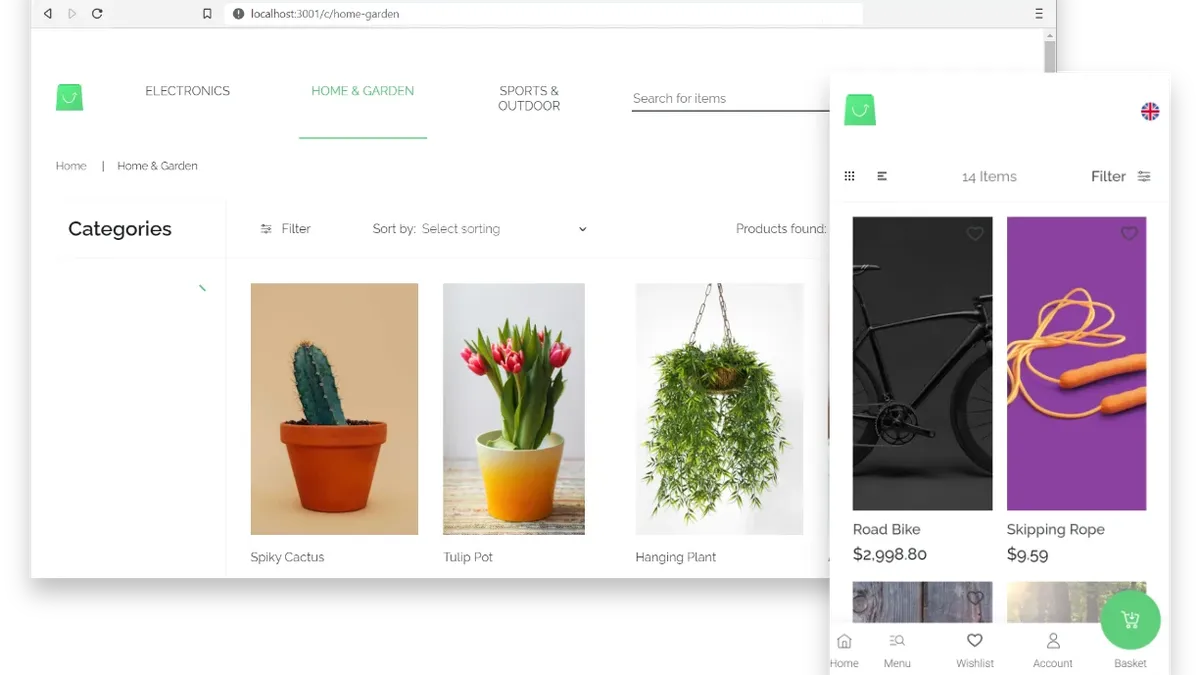Viewport: 1200px width, 675px height.
Task: Go to Sports & Outdoor category
Action: tap(529, 98)
